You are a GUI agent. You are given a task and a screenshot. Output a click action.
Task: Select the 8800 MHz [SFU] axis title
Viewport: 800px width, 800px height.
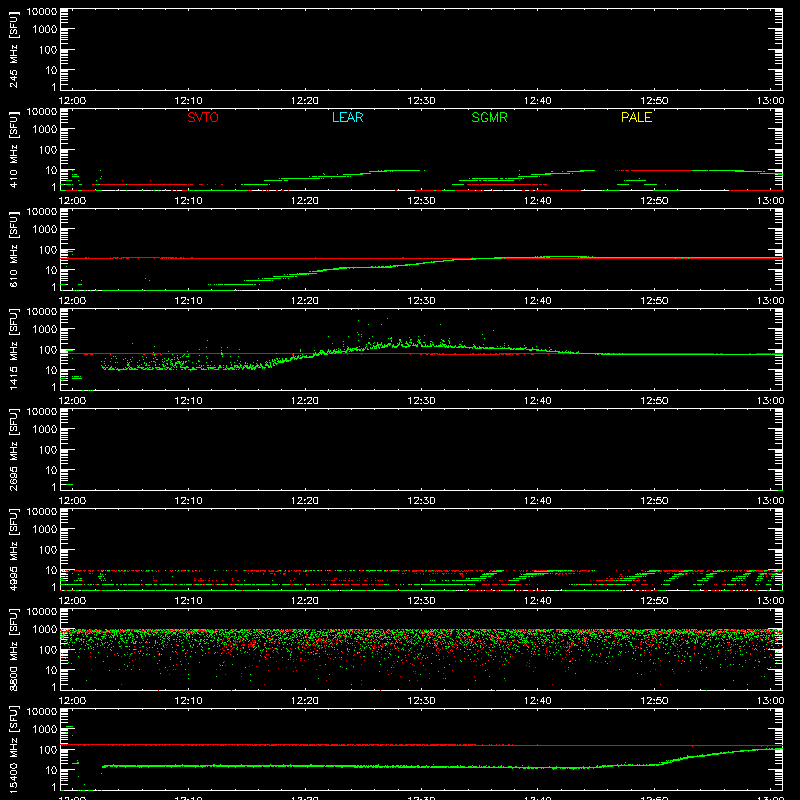coord(14,649)
